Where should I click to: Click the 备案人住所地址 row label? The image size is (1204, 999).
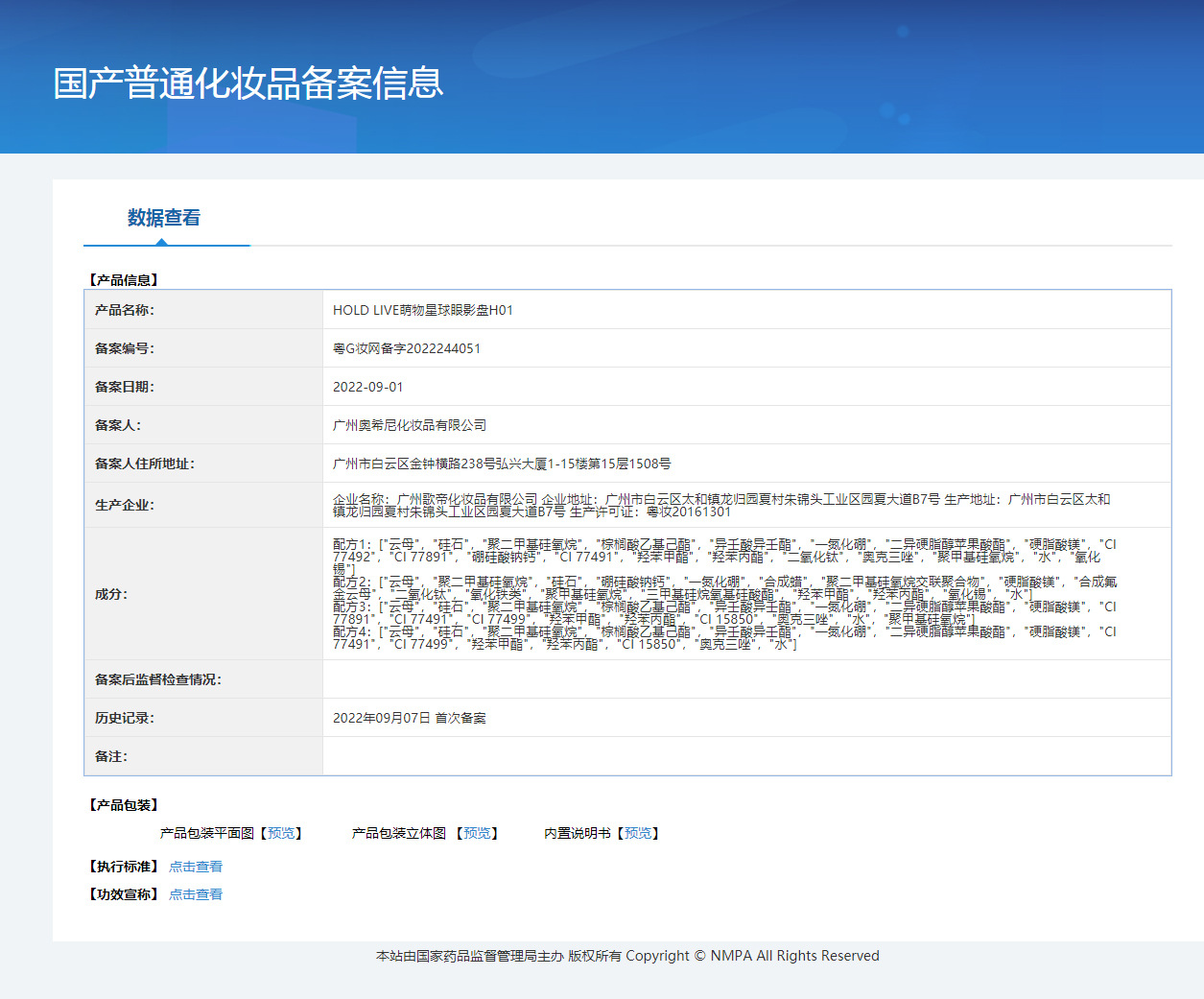[x=145, y=464]
